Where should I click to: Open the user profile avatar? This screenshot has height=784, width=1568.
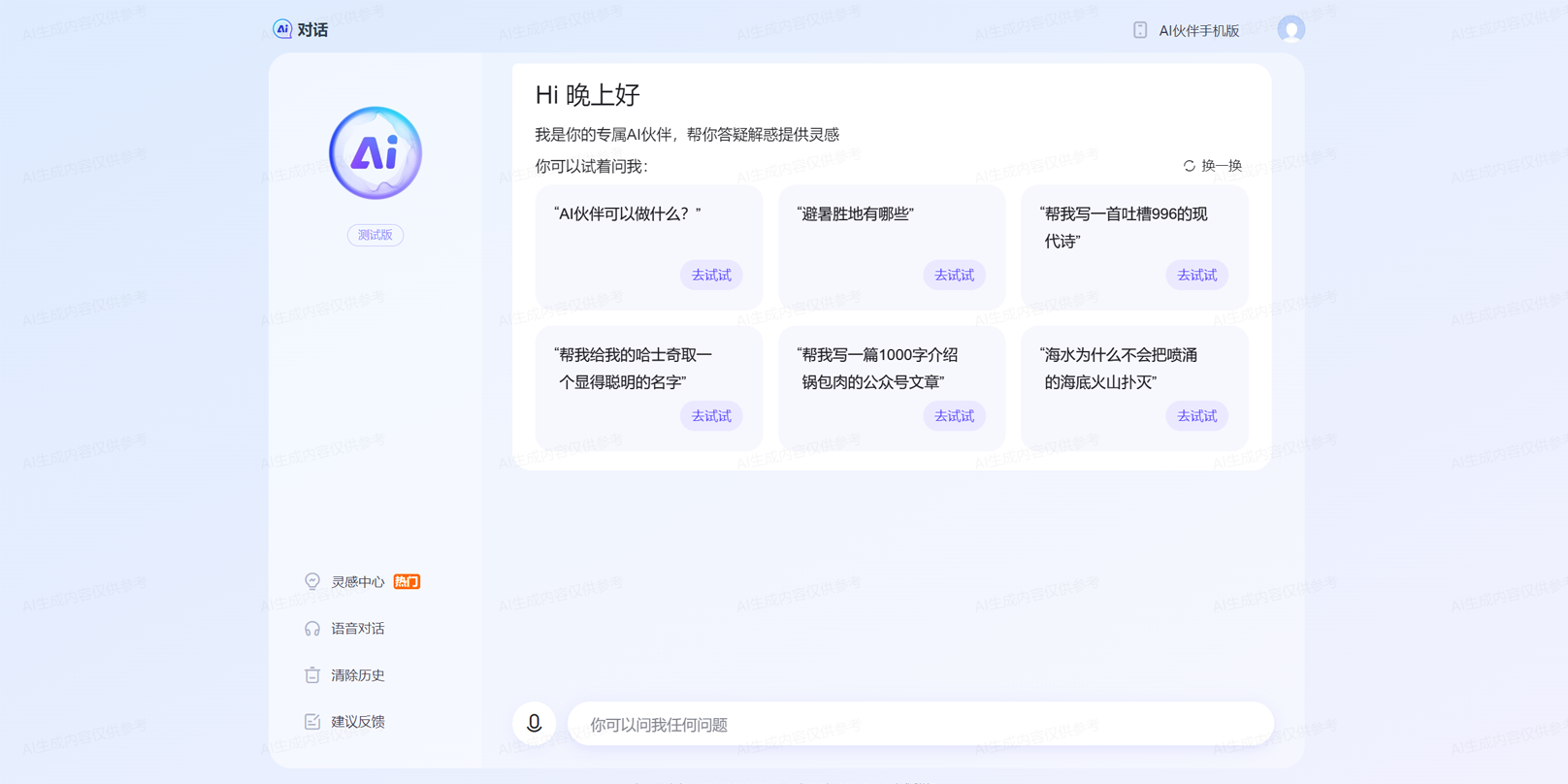pyautogui.click(x=1290, y=29)
